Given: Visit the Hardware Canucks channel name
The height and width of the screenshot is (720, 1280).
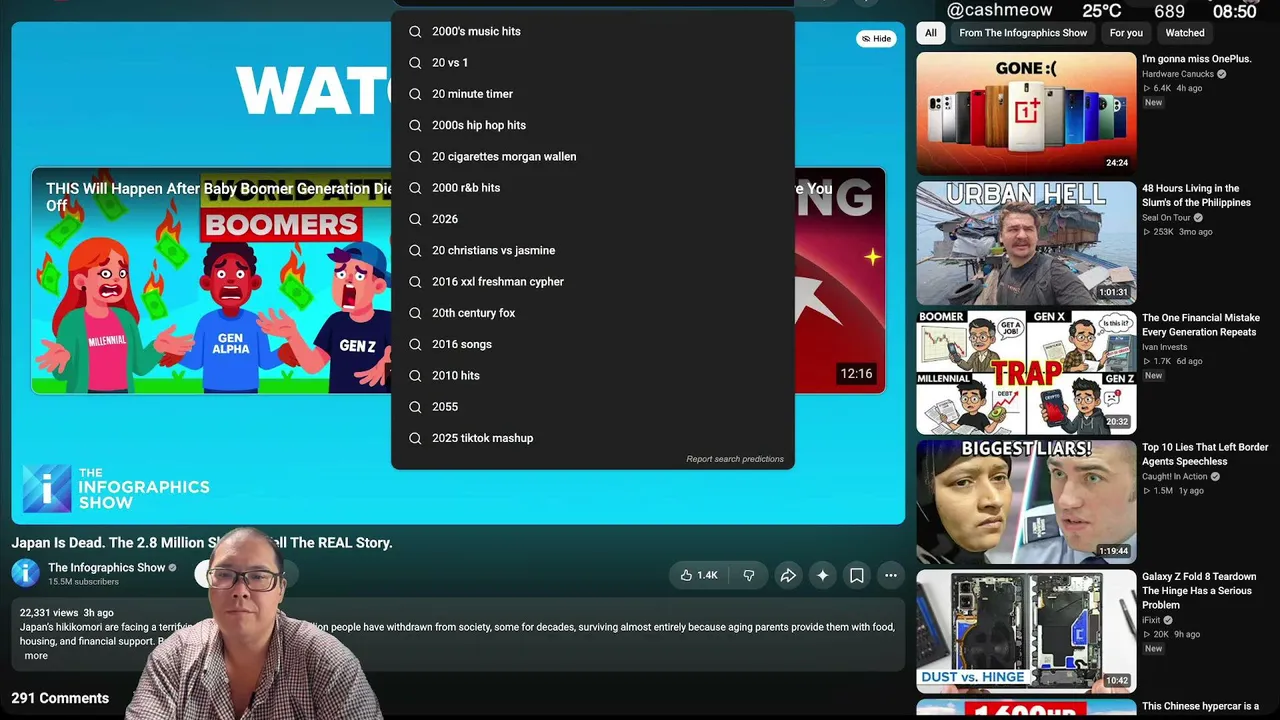Looking at the screenshot, I should click(1178, 74).
